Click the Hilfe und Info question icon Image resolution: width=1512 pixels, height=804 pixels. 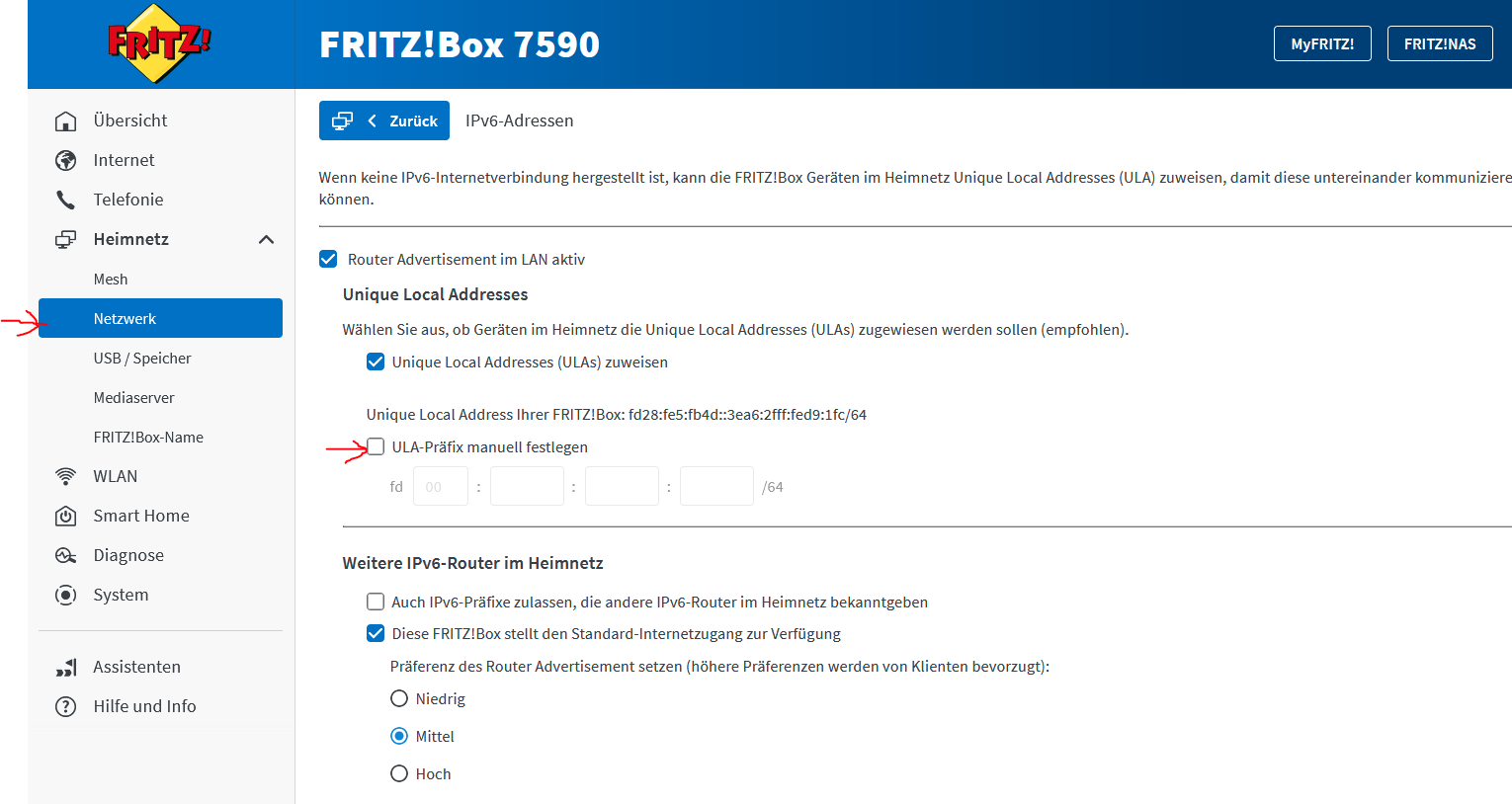(x=65, y=707)
